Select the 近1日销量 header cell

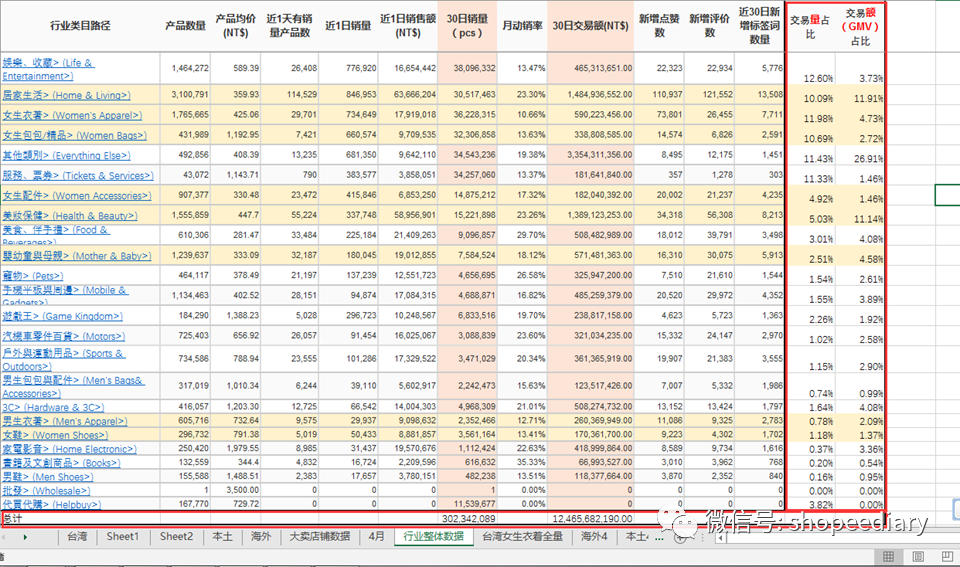click(x=348, y=26)
